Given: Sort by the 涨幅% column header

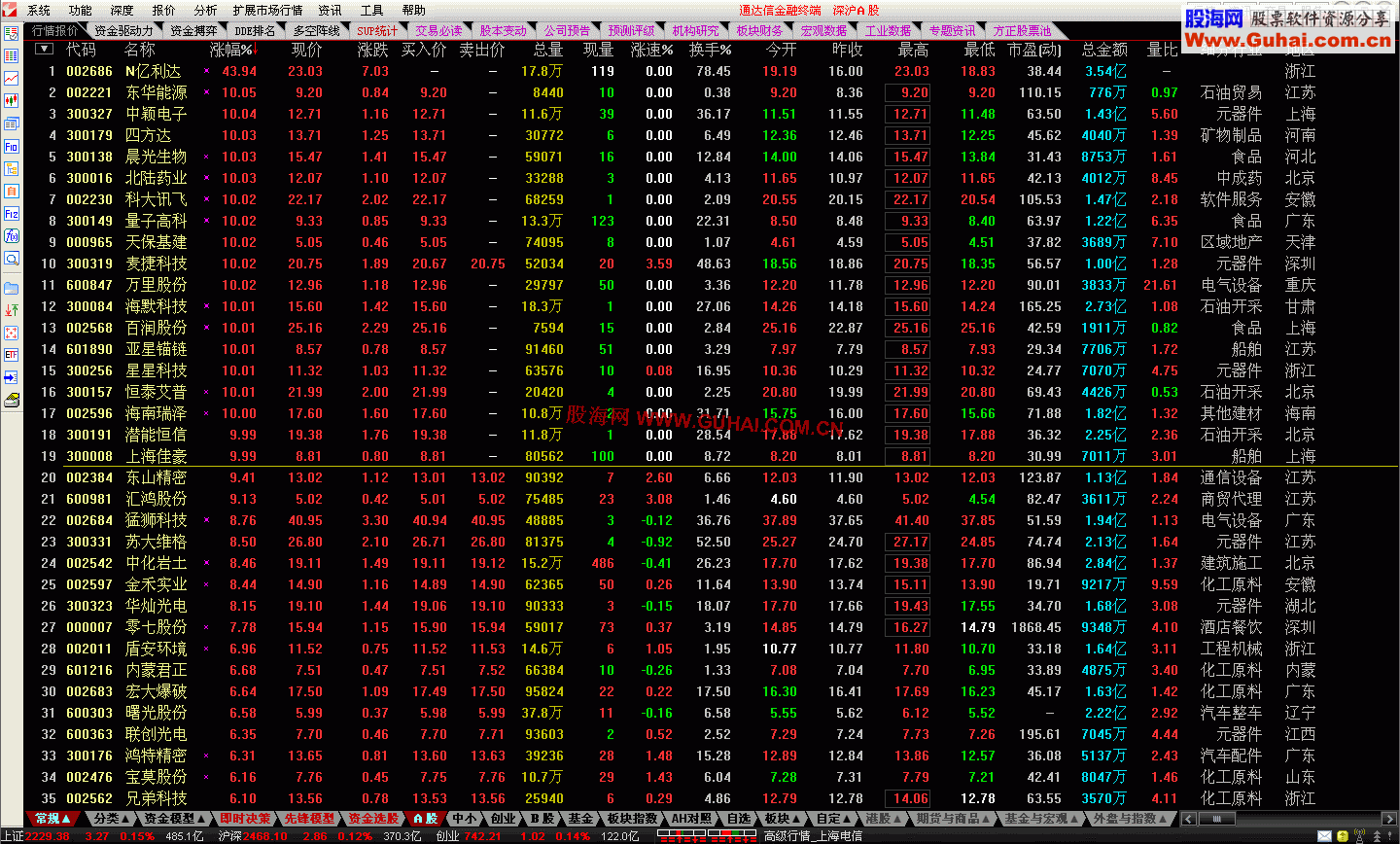Looking at the screenshot, I should (x=232, y=50).
